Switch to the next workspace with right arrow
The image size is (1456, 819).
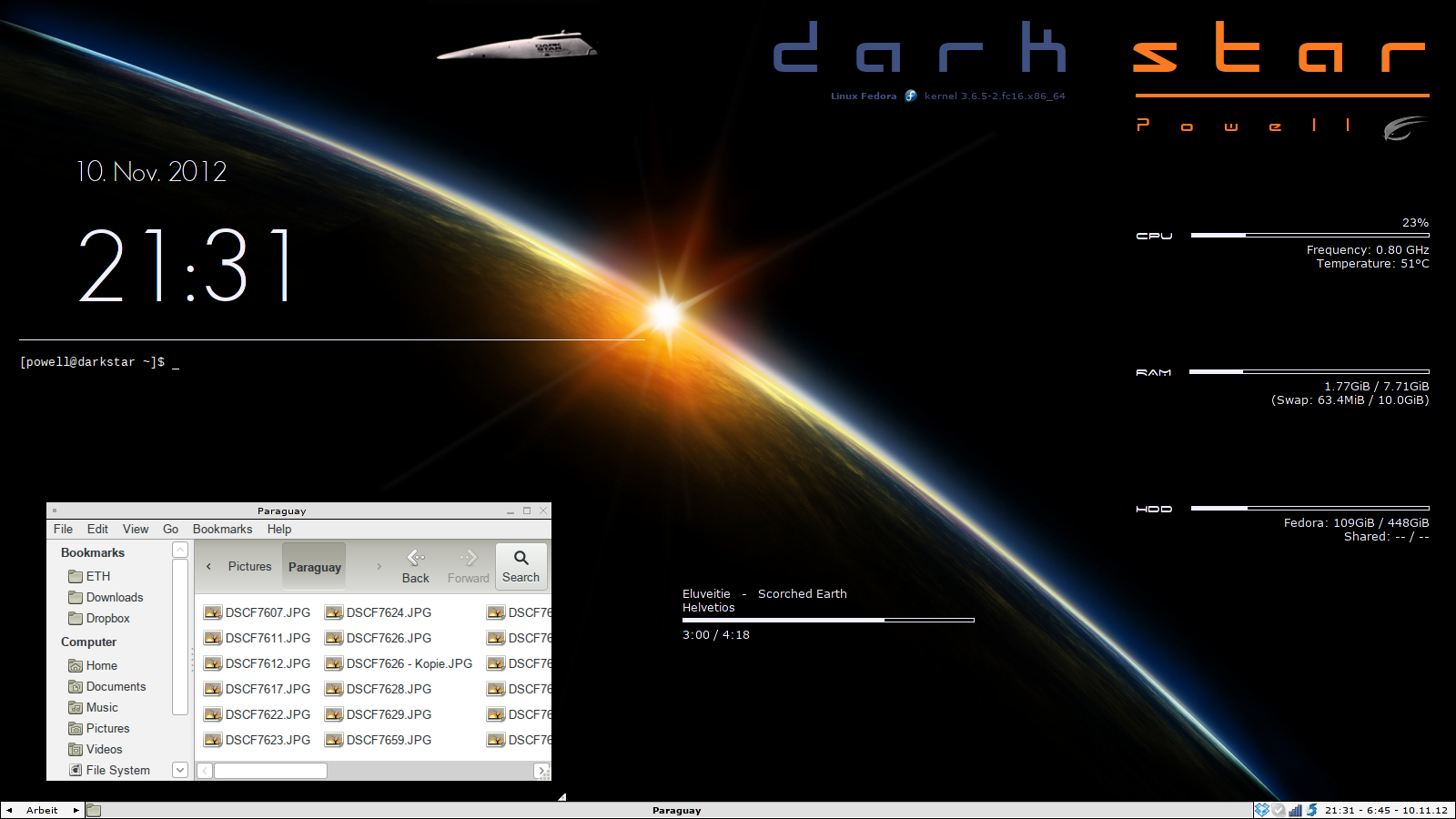[76, 810]
